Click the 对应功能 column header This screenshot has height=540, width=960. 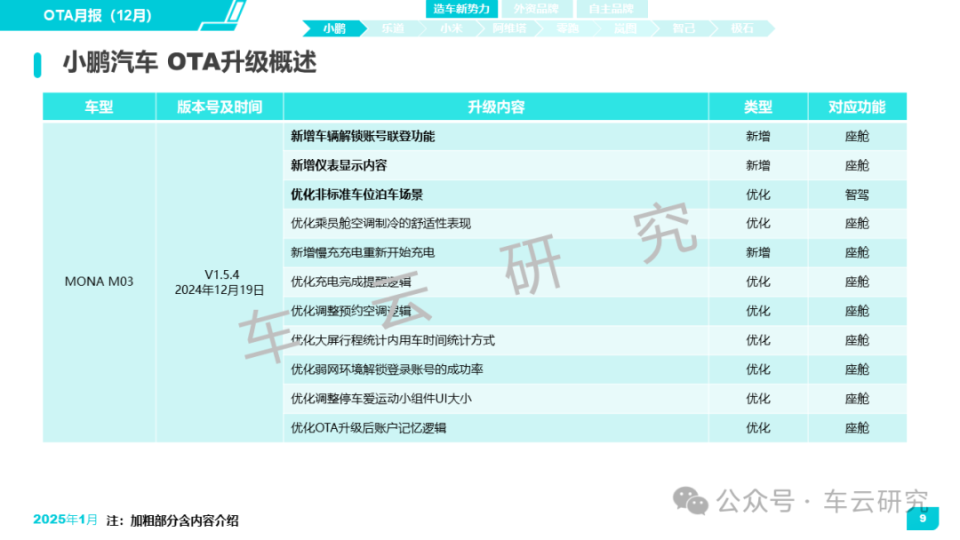tap(857, 107)
